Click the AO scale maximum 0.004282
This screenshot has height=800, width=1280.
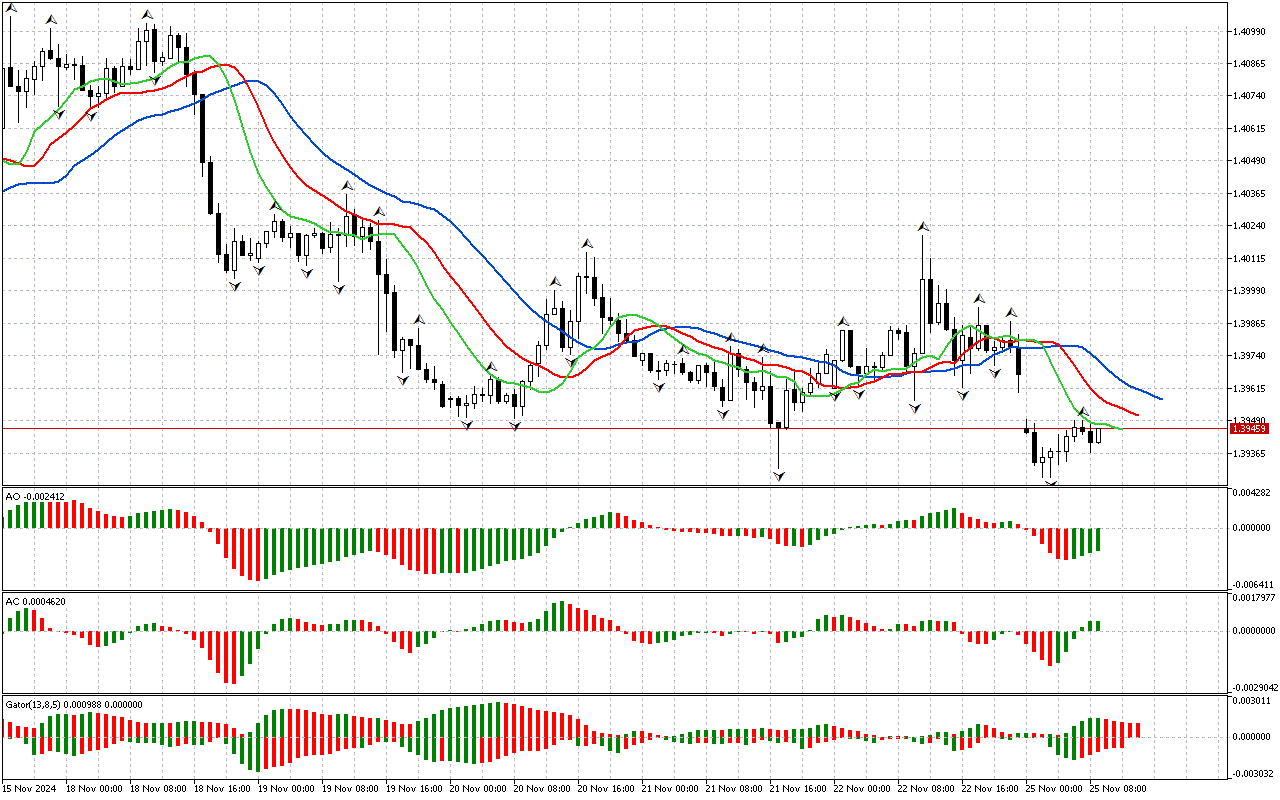click(1253, 494)
